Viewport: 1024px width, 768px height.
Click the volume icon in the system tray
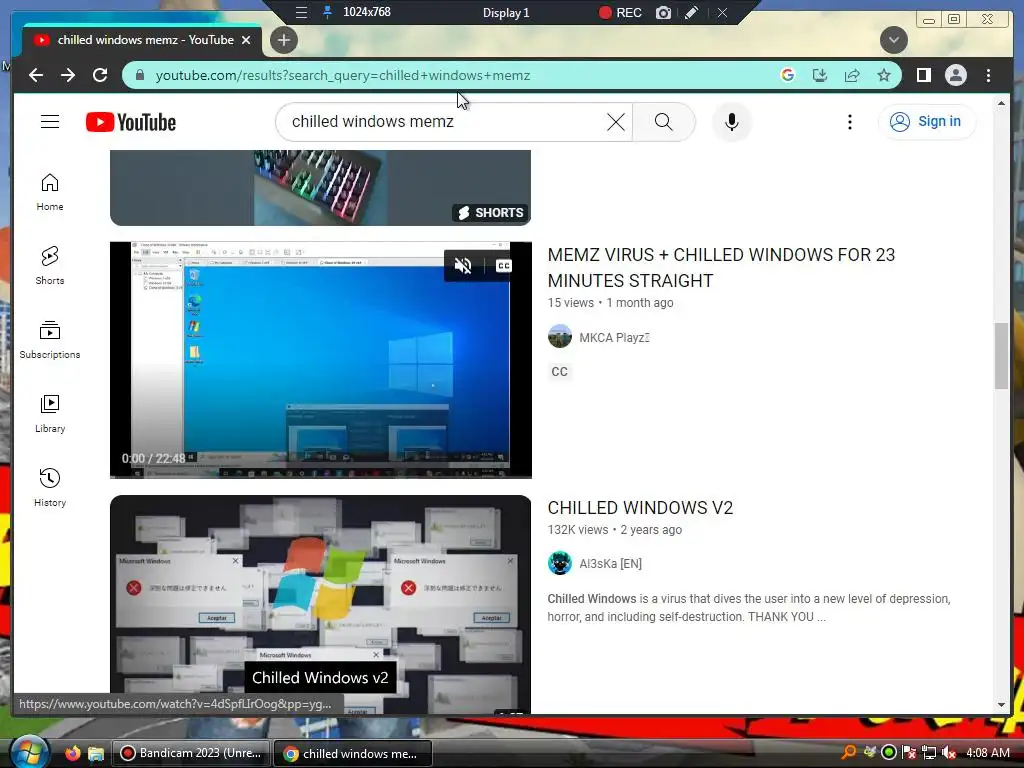(x=949, y=753)
